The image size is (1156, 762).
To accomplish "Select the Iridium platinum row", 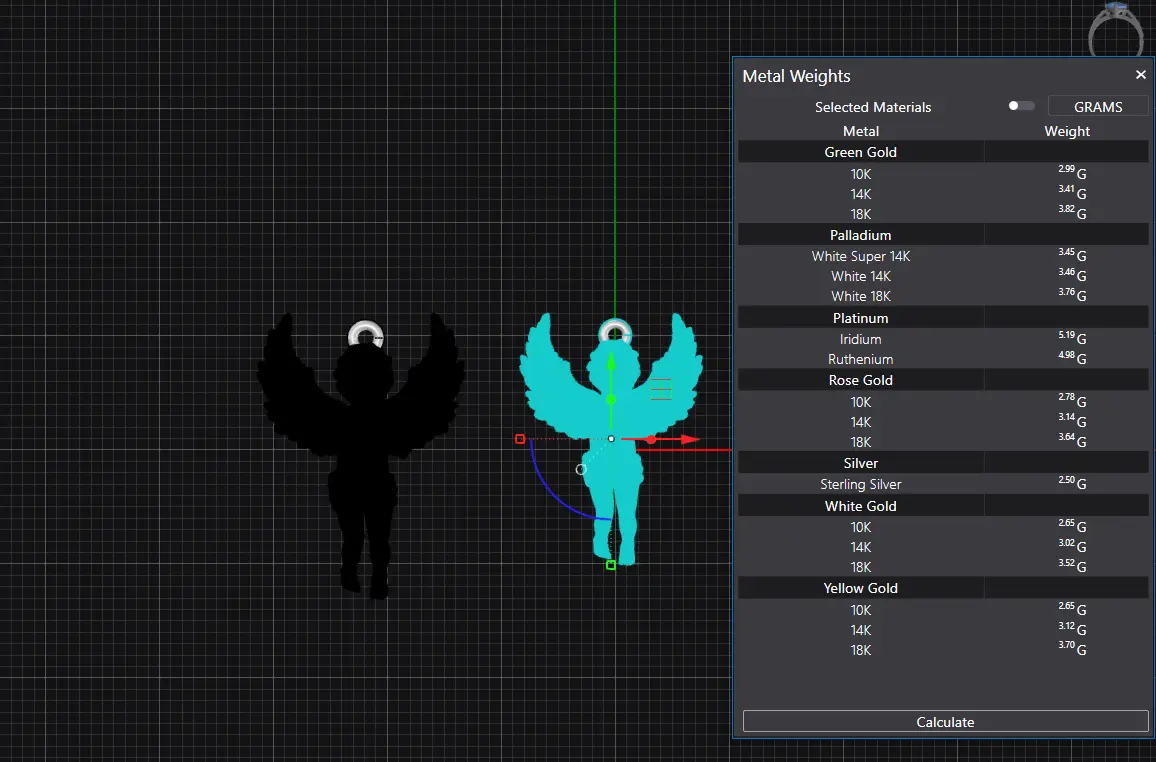I will point(860,339).
